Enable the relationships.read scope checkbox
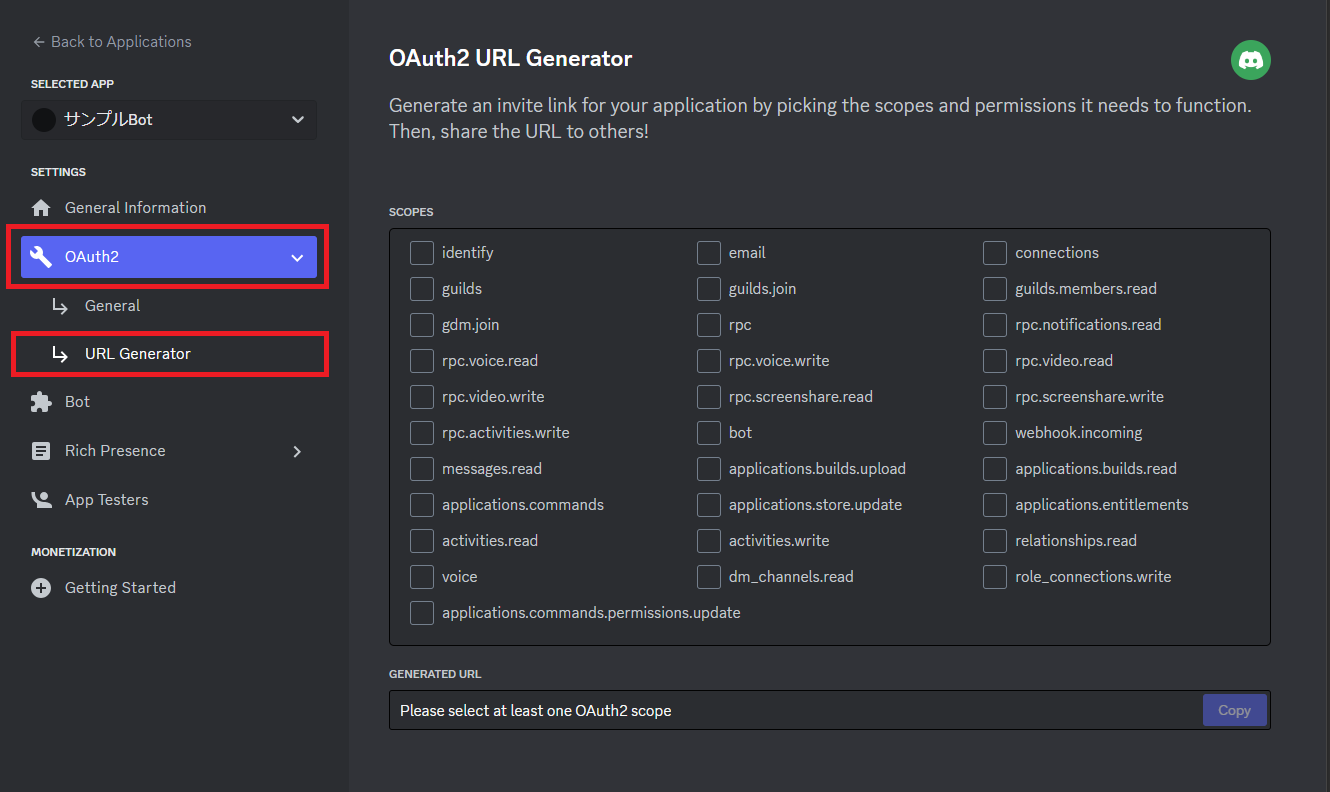Image resolution: width=1330 pixels, height=792 pixels. (995, 541)
